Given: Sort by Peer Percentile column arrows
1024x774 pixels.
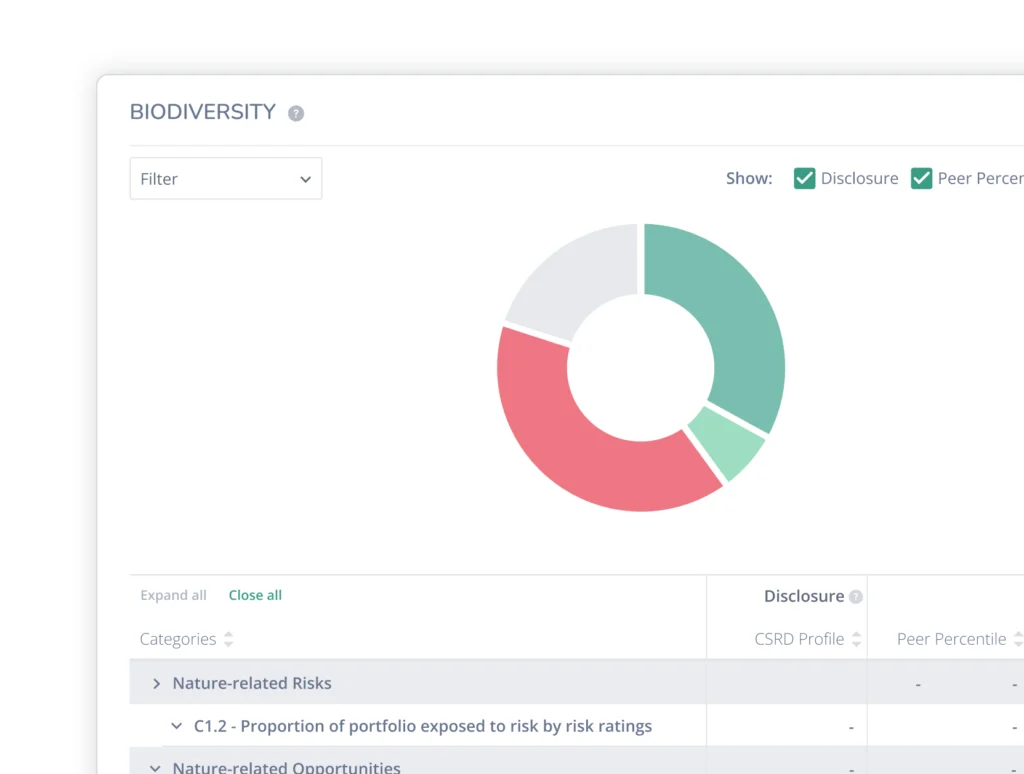Looking at the screenshot, I should [1017, 640].
